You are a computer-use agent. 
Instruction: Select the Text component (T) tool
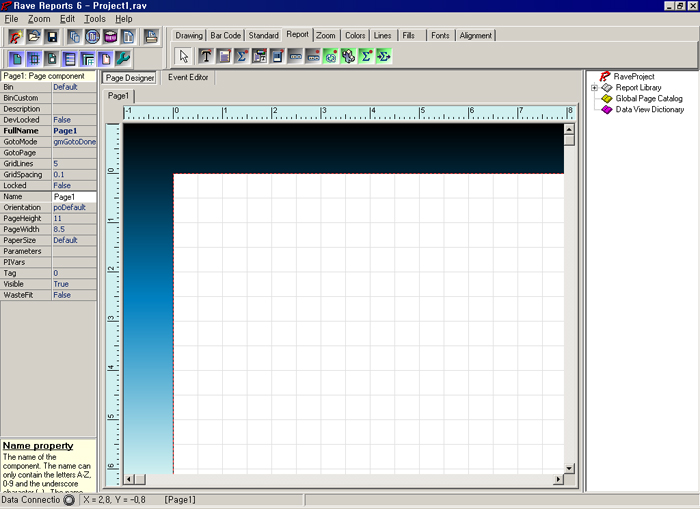pos(206,56)
